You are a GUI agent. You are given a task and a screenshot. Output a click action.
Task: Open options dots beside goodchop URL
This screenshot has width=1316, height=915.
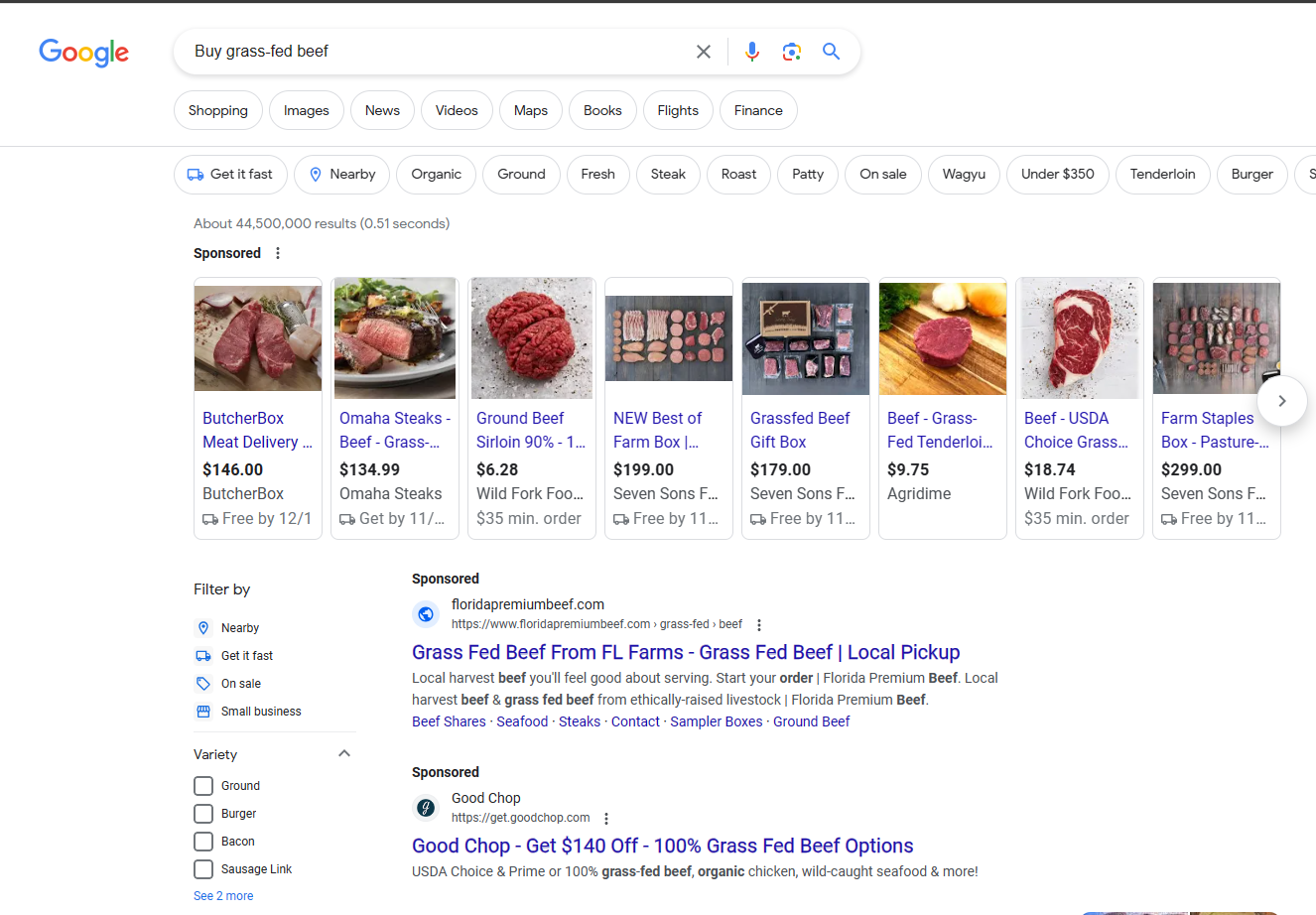click(606, 819)
